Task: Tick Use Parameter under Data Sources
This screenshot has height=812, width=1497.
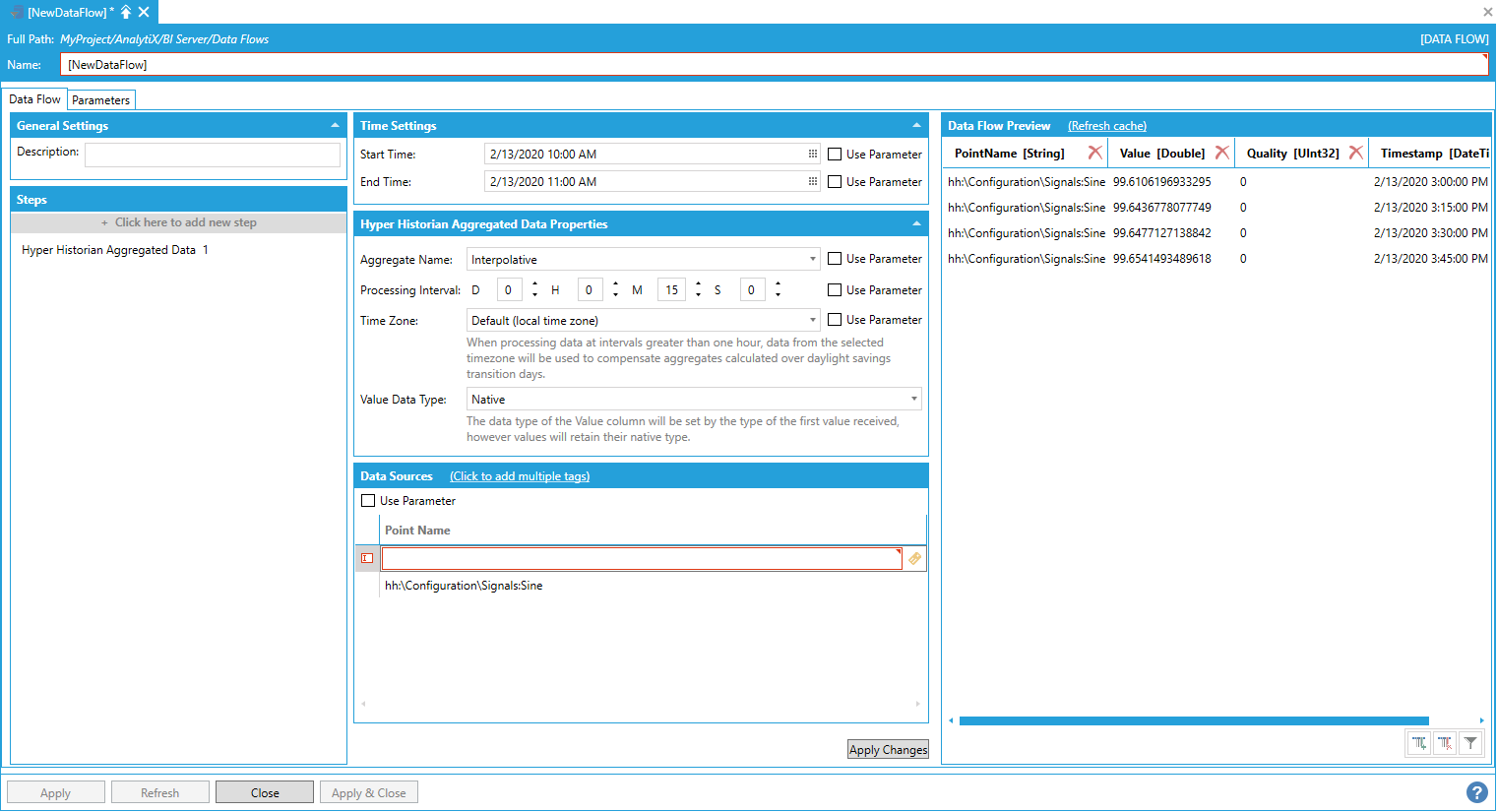Action: click(368, 501)
